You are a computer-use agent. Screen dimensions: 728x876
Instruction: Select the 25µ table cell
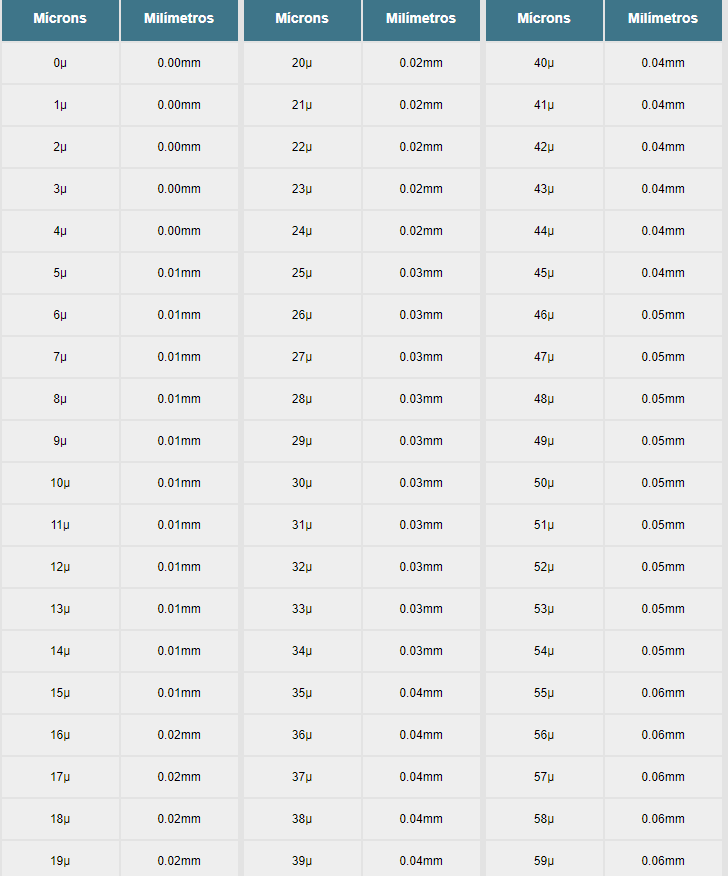point(302,273)
